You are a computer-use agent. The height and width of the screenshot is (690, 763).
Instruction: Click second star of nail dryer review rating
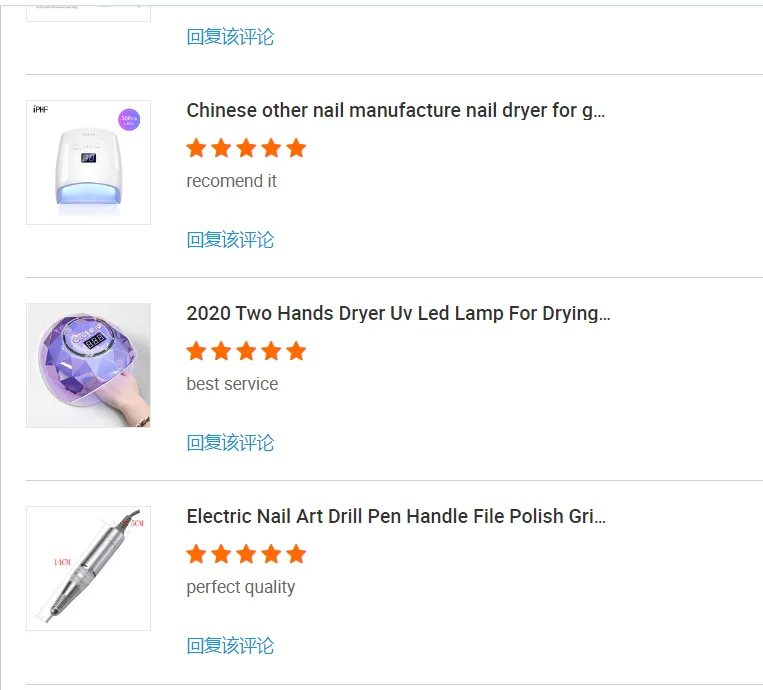pos(221,148)
